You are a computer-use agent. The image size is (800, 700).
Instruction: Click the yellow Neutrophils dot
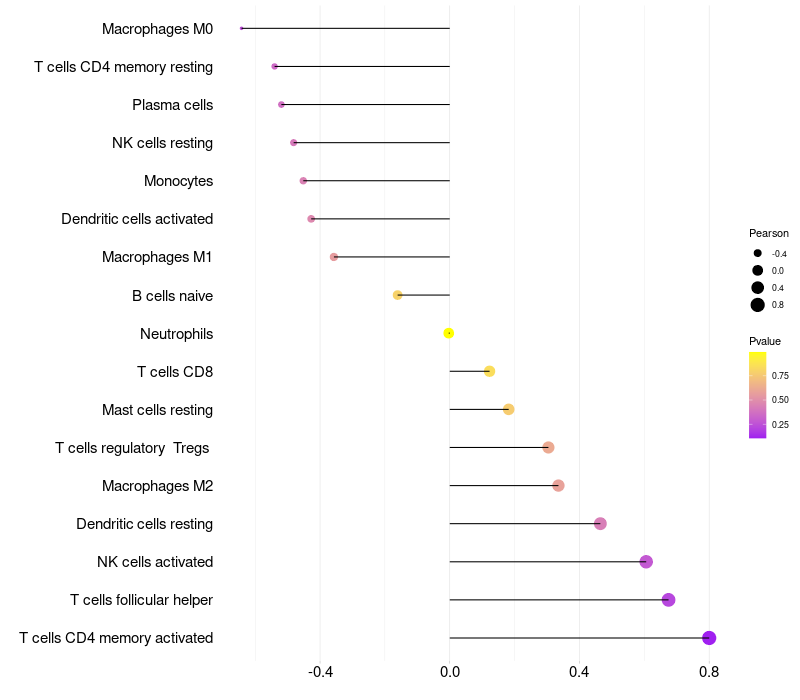449,333
